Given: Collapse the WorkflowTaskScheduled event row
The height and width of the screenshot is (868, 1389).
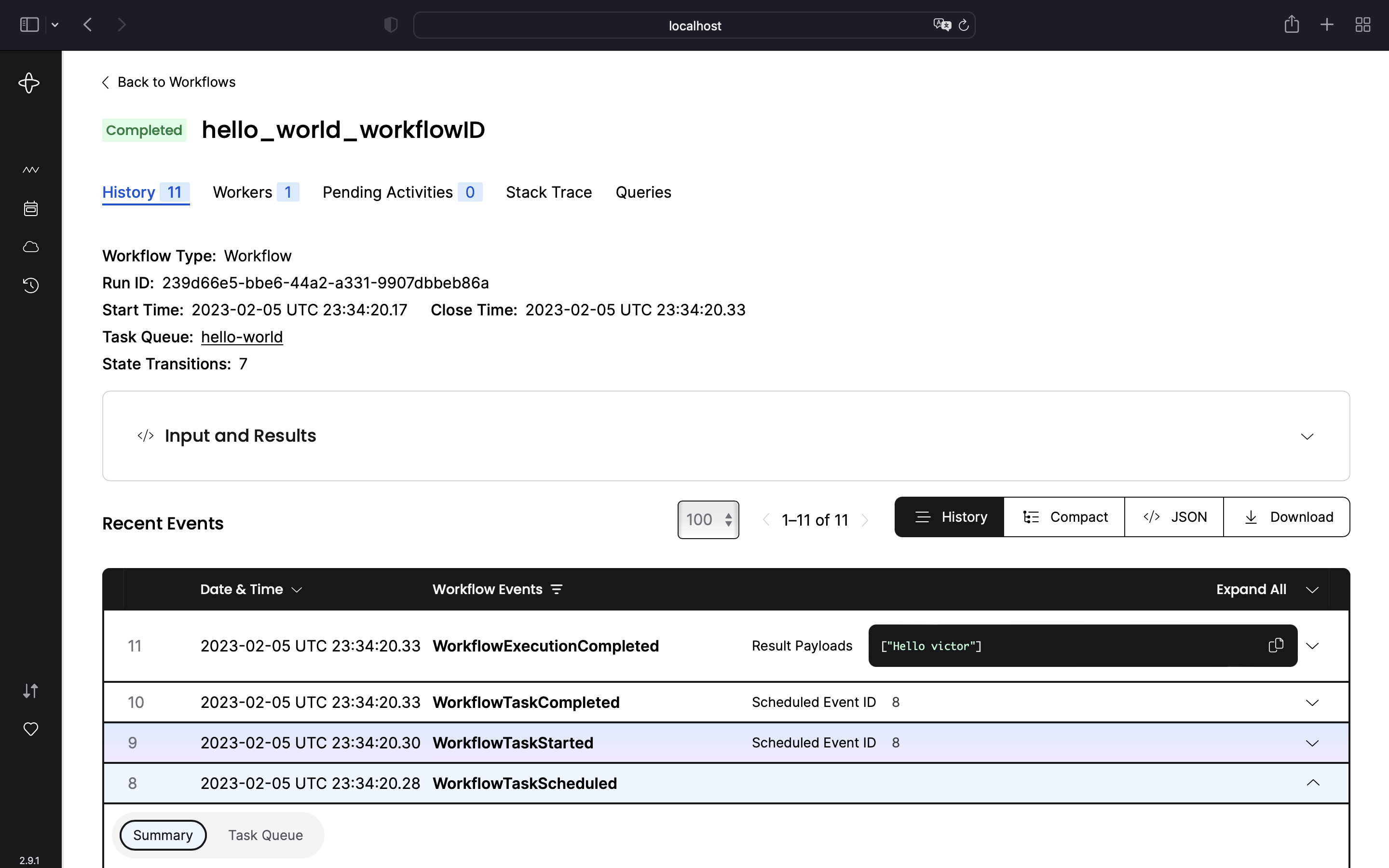Looking at the screenshot, I should click(x=1313, y=783).
